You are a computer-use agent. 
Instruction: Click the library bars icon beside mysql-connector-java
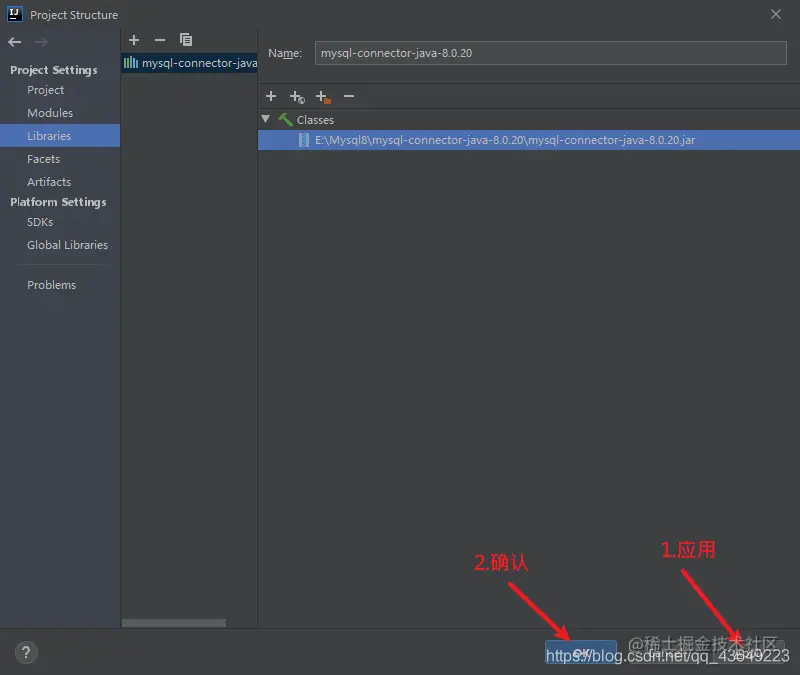(131, 63)
